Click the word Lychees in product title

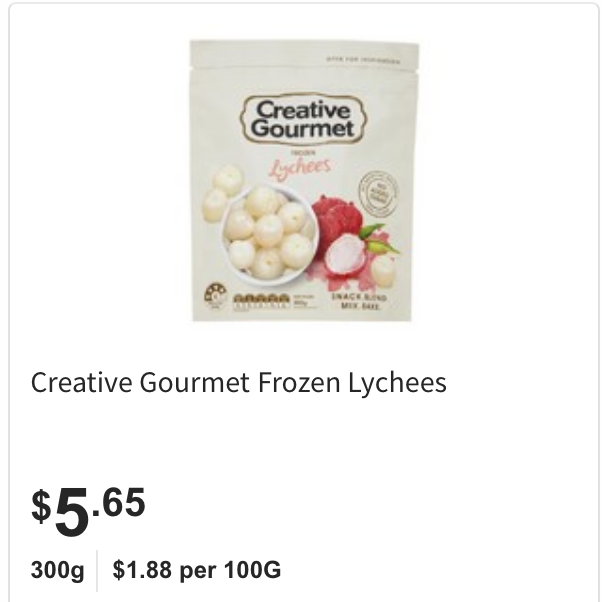[397, 383]
